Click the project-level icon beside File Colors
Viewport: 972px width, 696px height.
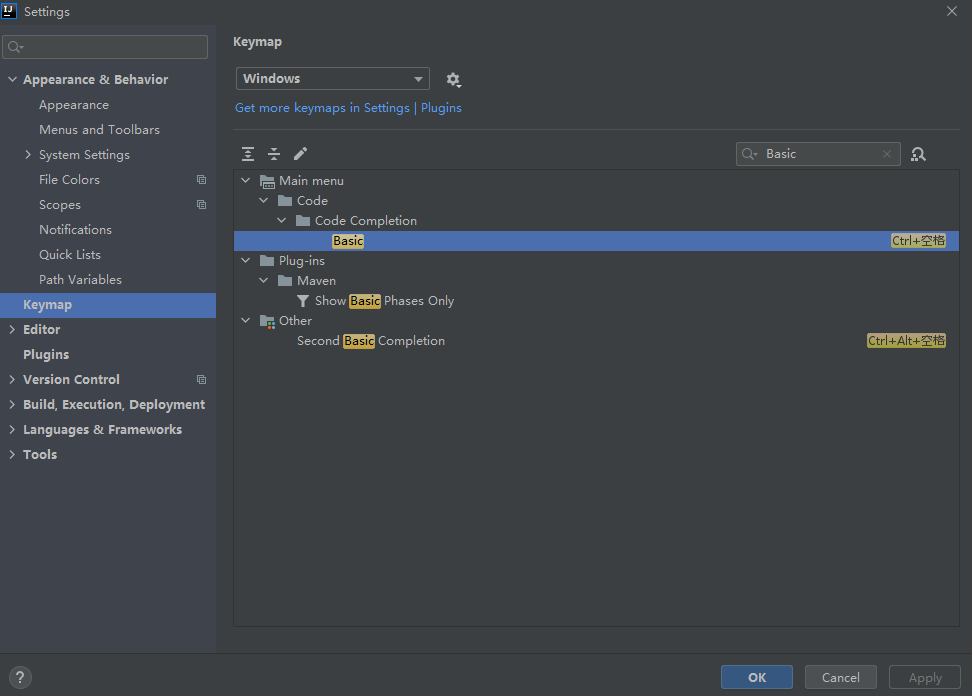tap(201, 180)
